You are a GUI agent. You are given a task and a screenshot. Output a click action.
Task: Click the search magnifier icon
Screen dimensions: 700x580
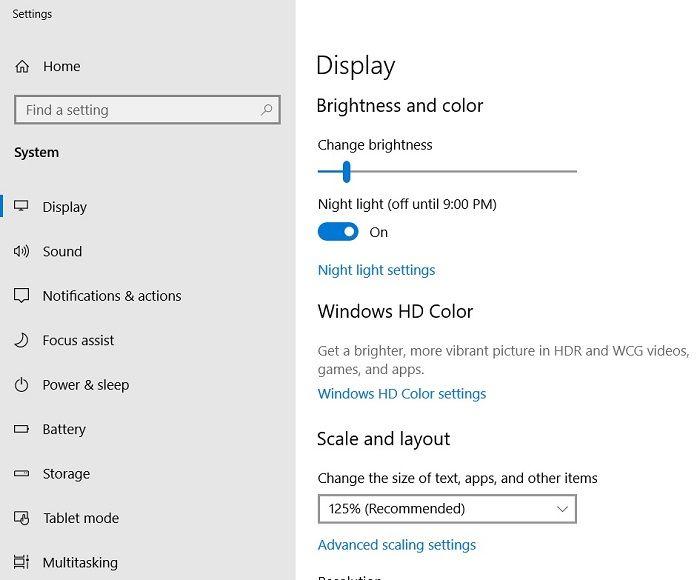point(267,109)
